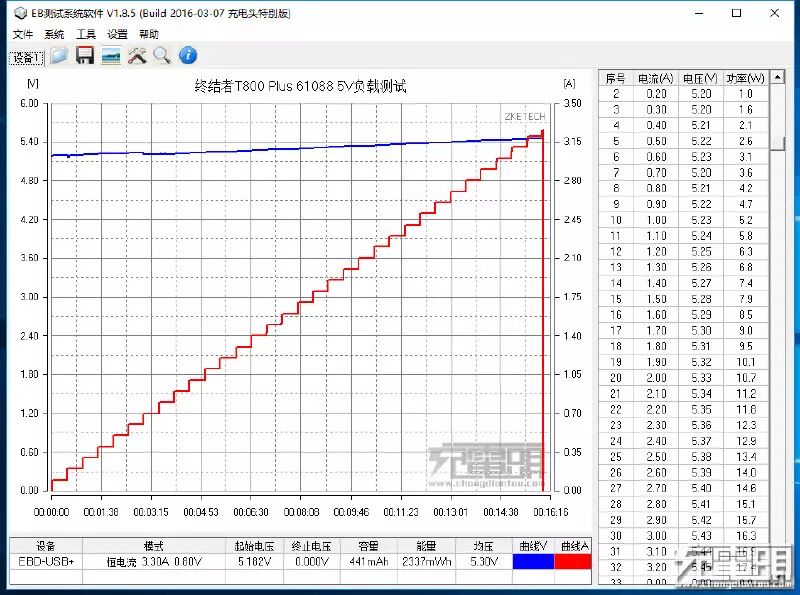Click power value 7.4 in row 14
The height and width of the screenshot is (595, 800).
click(x=746, y=283)
